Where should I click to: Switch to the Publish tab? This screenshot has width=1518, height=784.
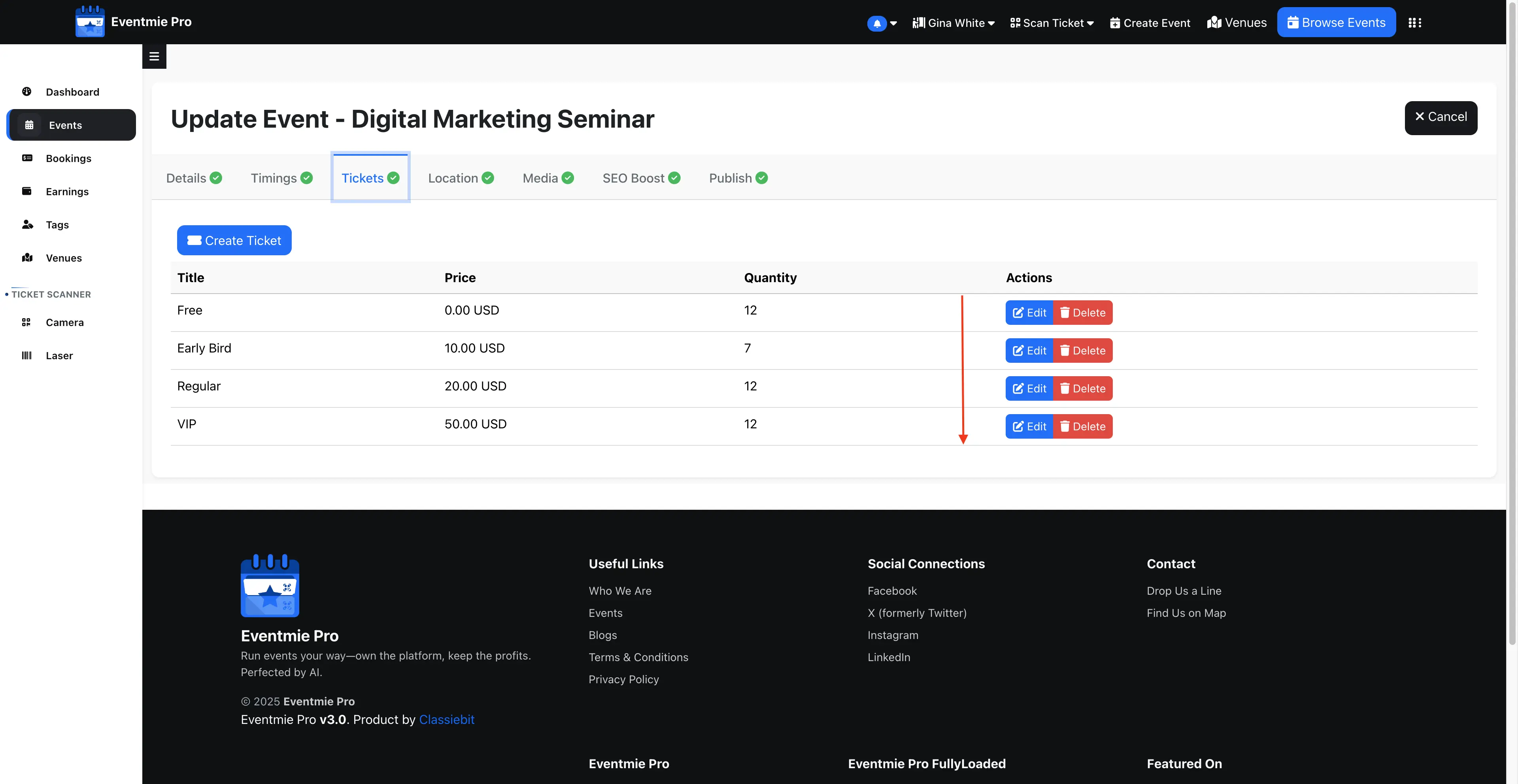[x=738, y=178]
